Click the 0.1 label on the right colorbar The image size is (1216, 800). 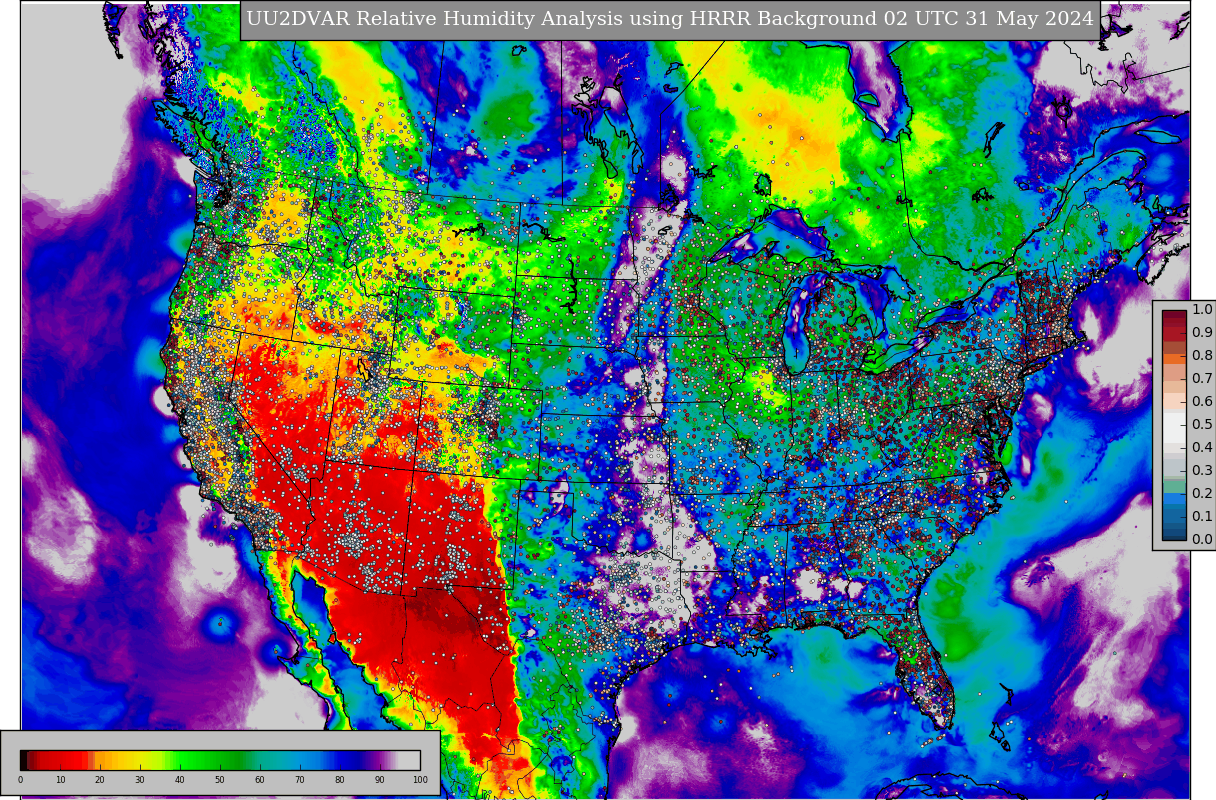[x=1202, y=516]
